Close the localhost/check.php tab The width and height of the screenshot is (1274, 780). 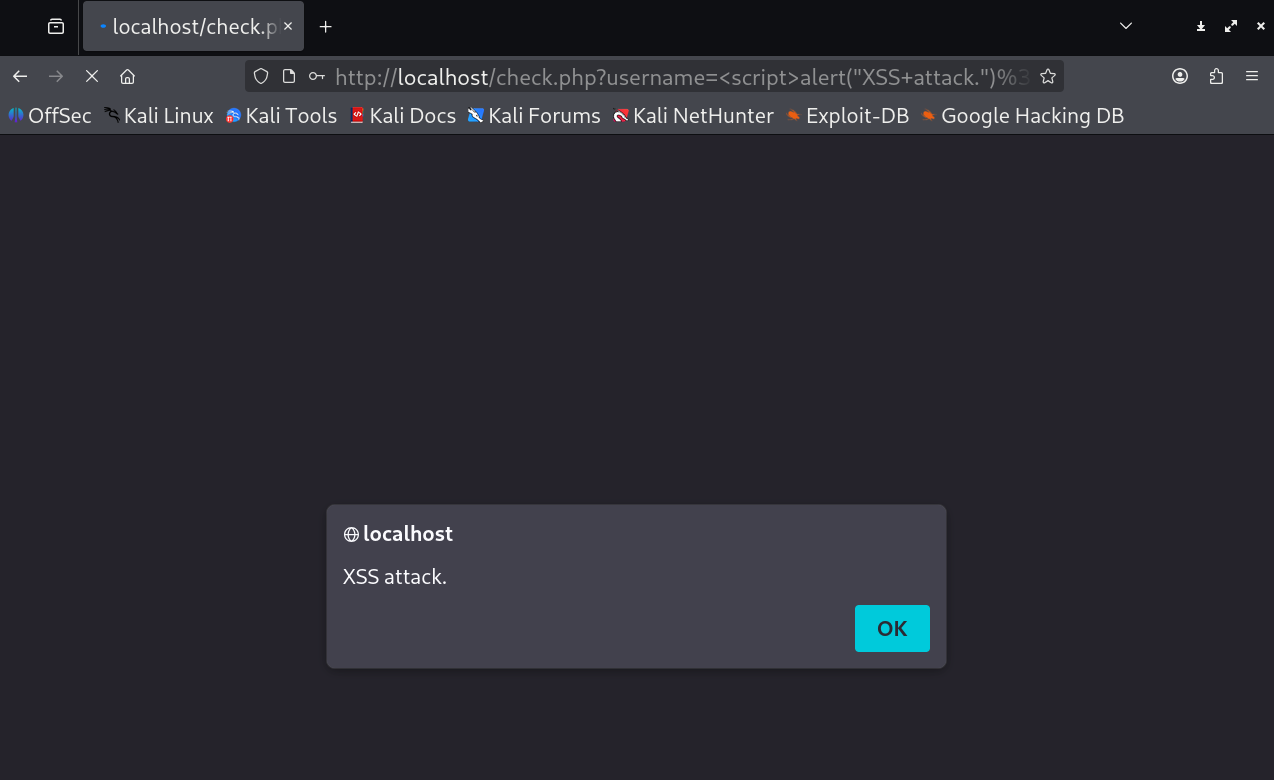288,26
